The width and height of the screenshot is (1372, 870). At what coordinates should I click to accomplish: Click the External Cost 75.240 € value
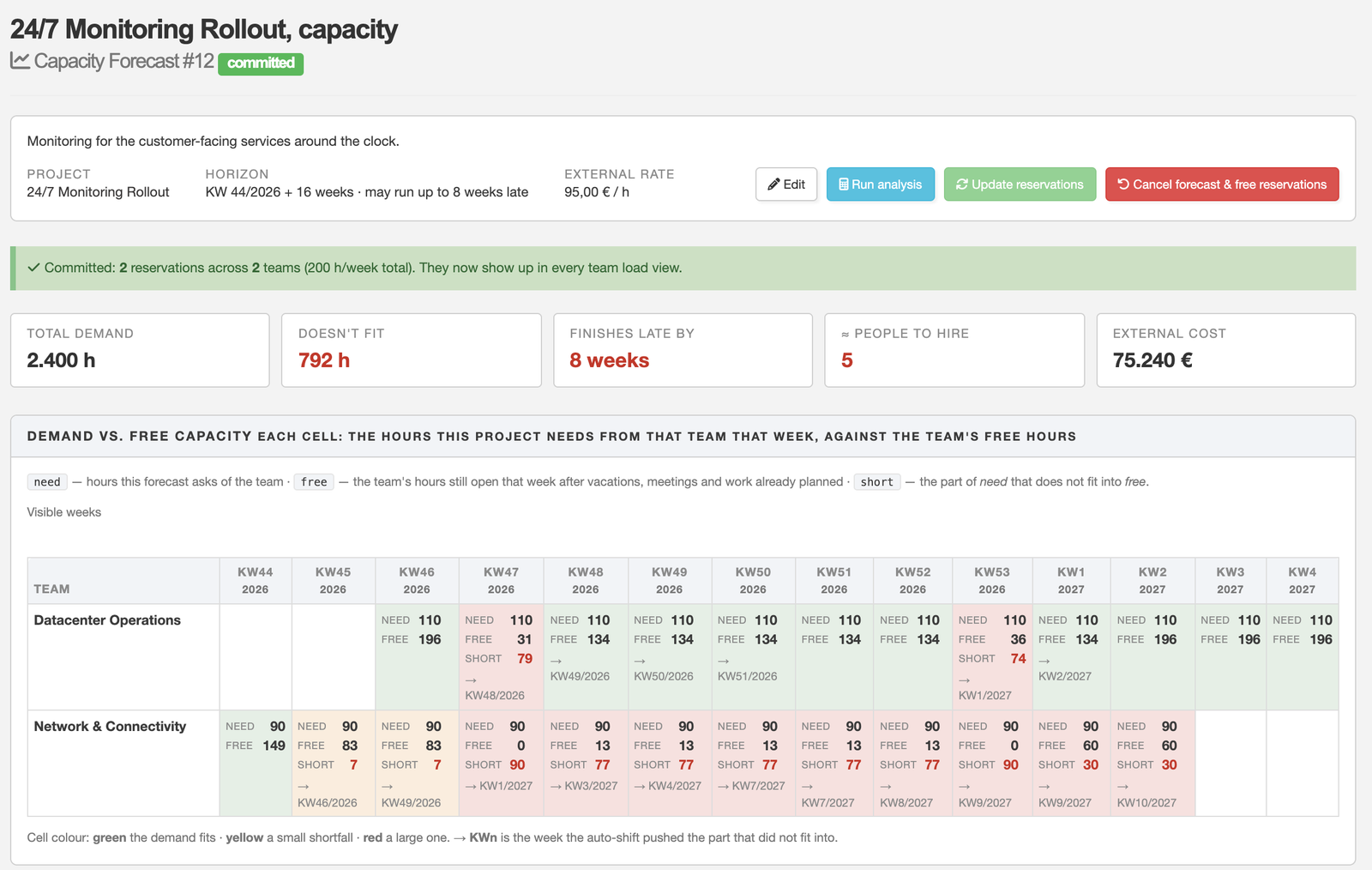click(1152, 360)
